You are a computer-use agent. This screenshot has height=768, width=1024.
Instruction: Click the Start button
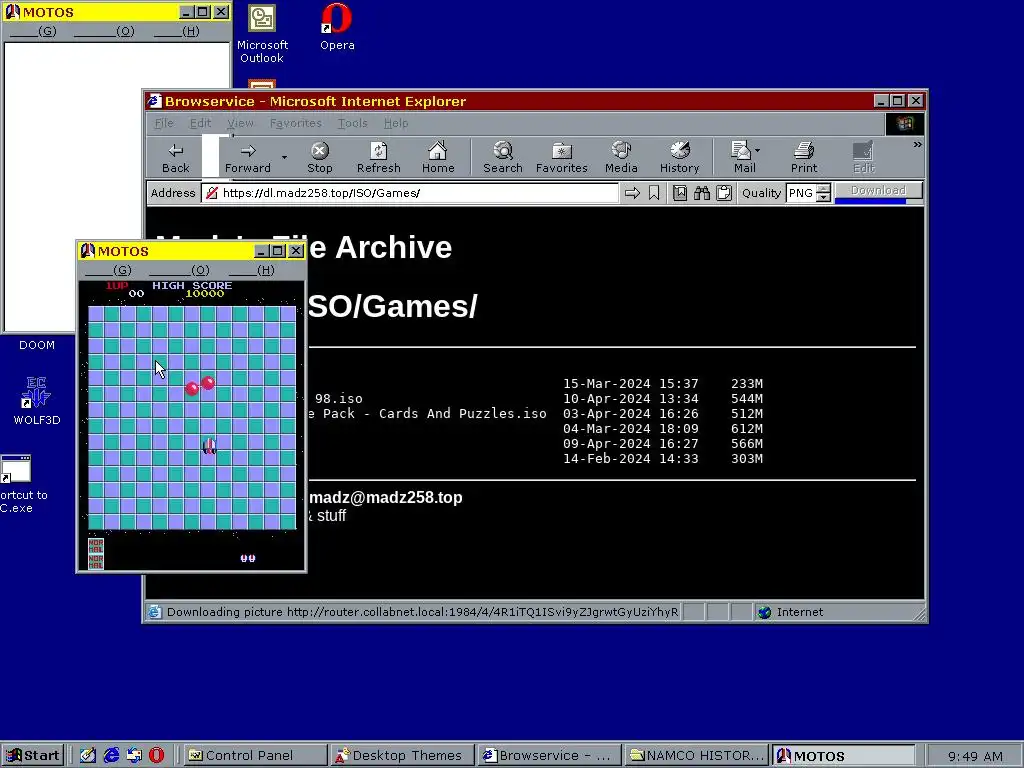(x=33, y=756)
